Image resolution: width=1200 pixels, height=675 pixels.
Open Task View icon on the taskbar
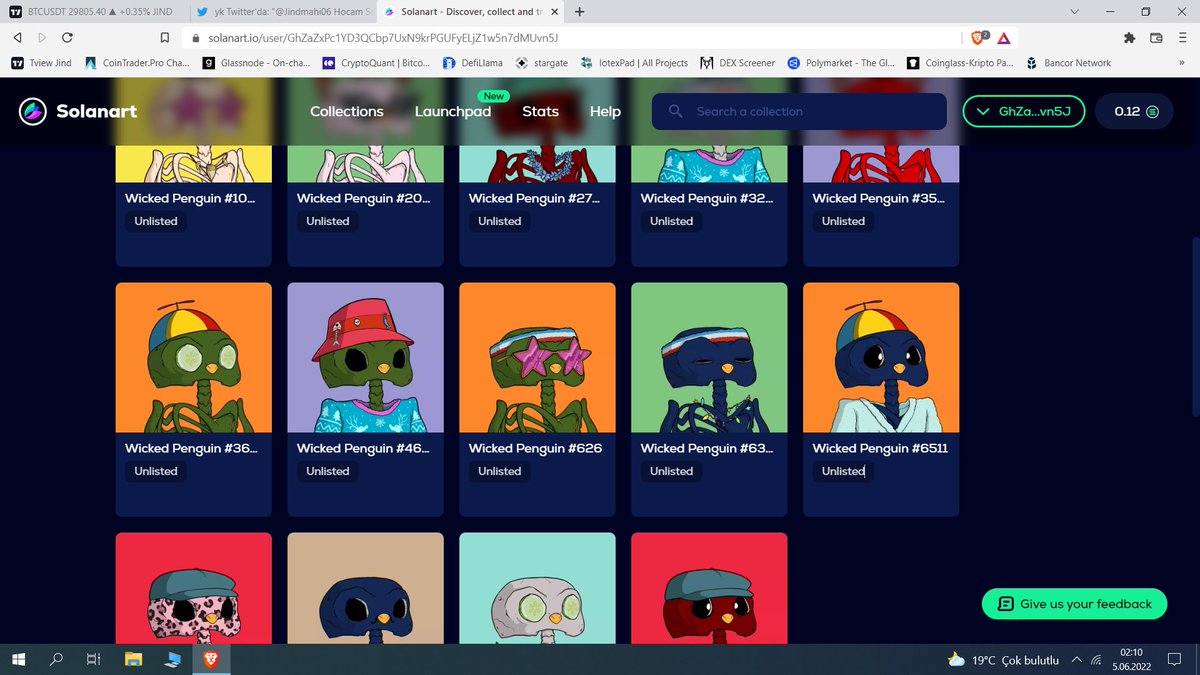point(93,659)
